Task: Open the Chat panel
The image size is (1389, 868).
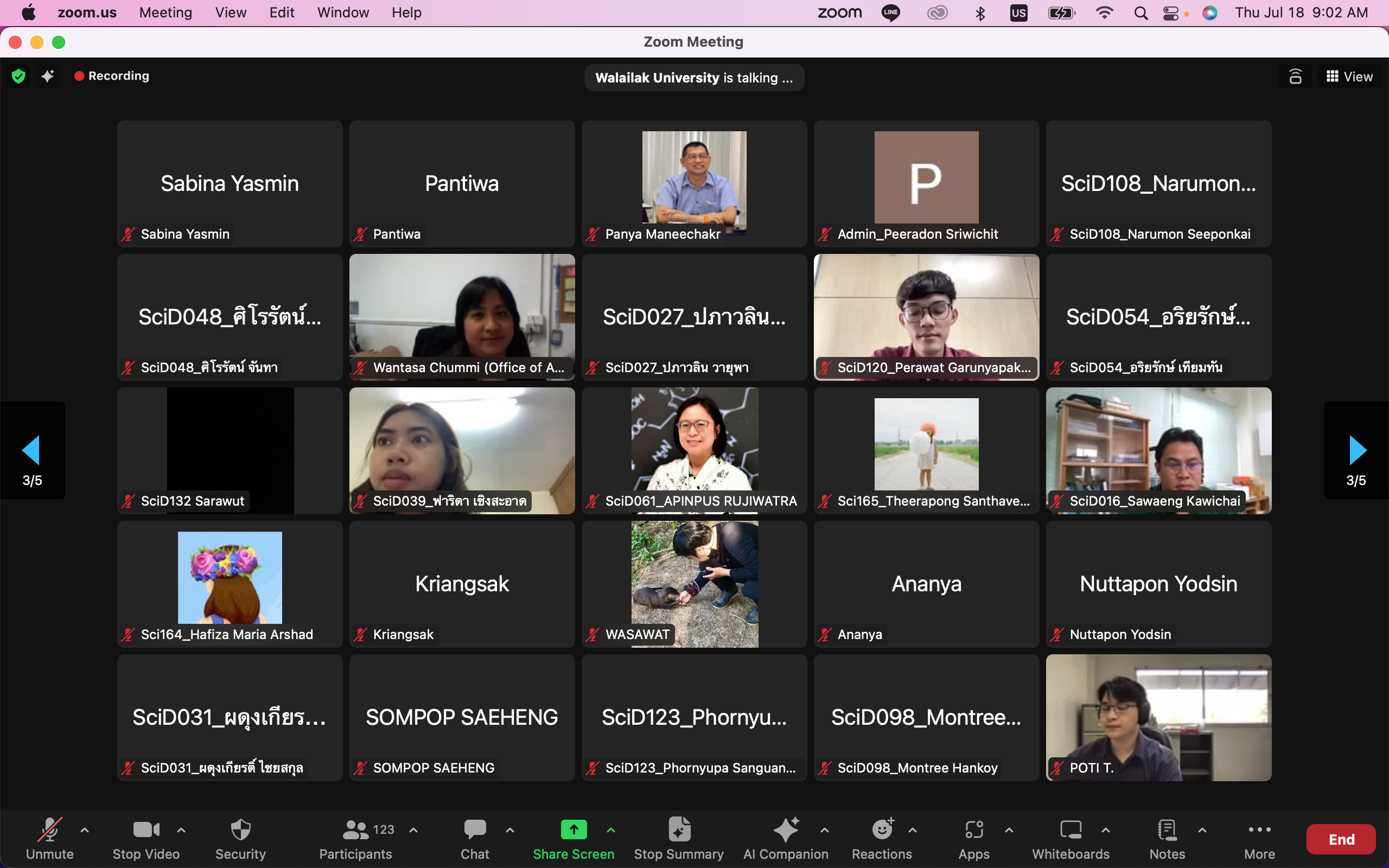Action: pos(475,830)
